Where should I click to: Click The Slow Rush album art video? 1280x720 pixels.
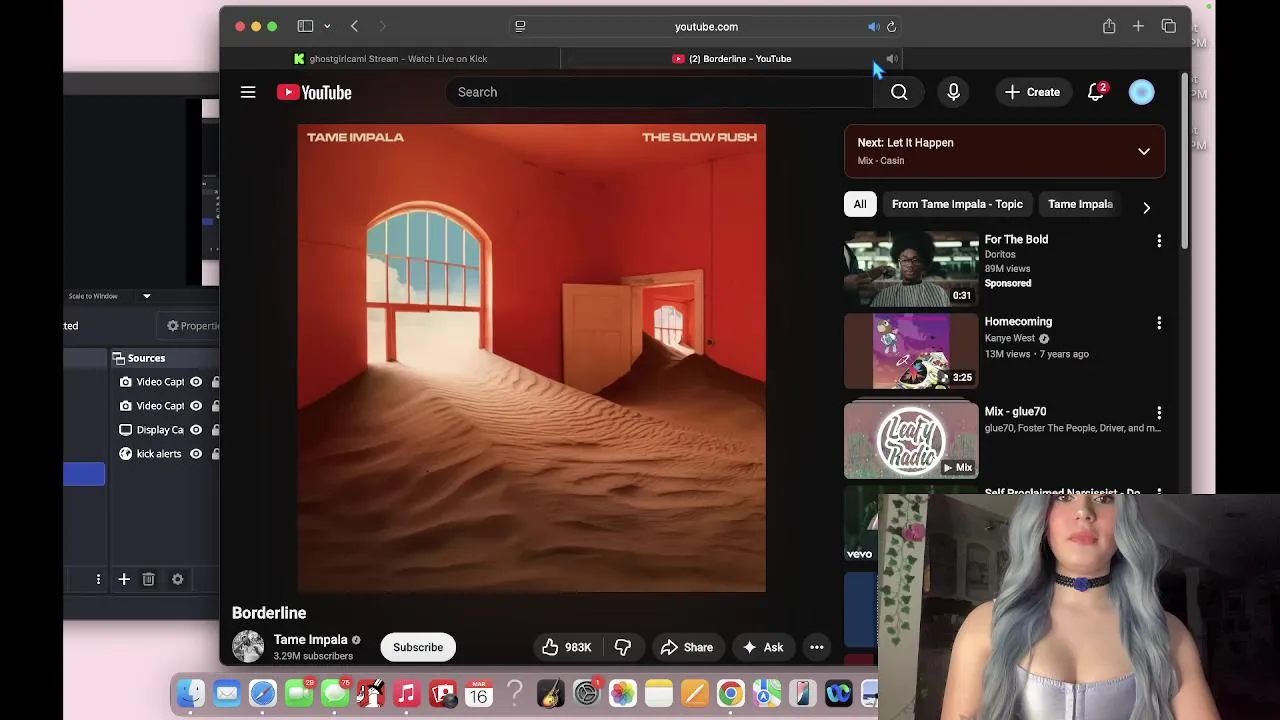point(532,358)
